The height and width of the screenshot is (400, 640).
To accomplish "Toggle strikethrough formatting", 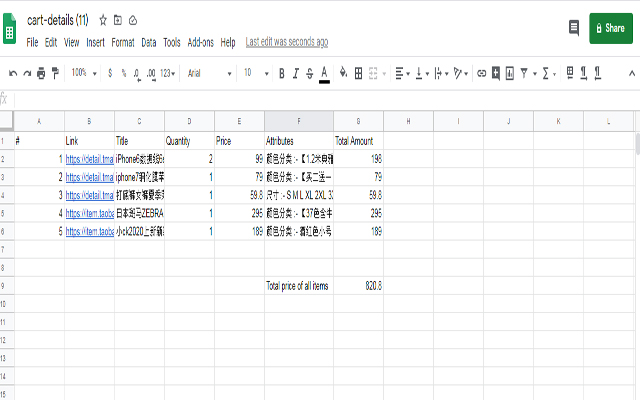I will pos(310,73).
